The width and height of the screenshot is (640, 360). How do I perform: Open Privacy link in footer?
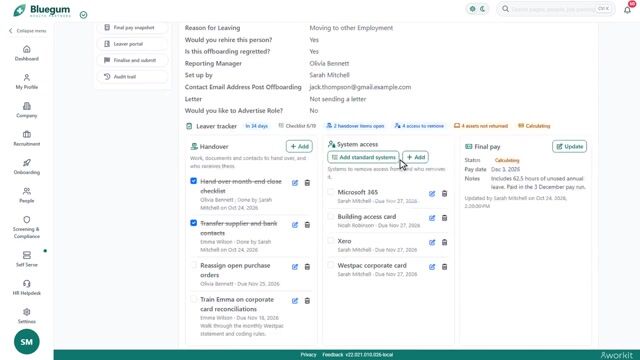(x=308, y=355)
